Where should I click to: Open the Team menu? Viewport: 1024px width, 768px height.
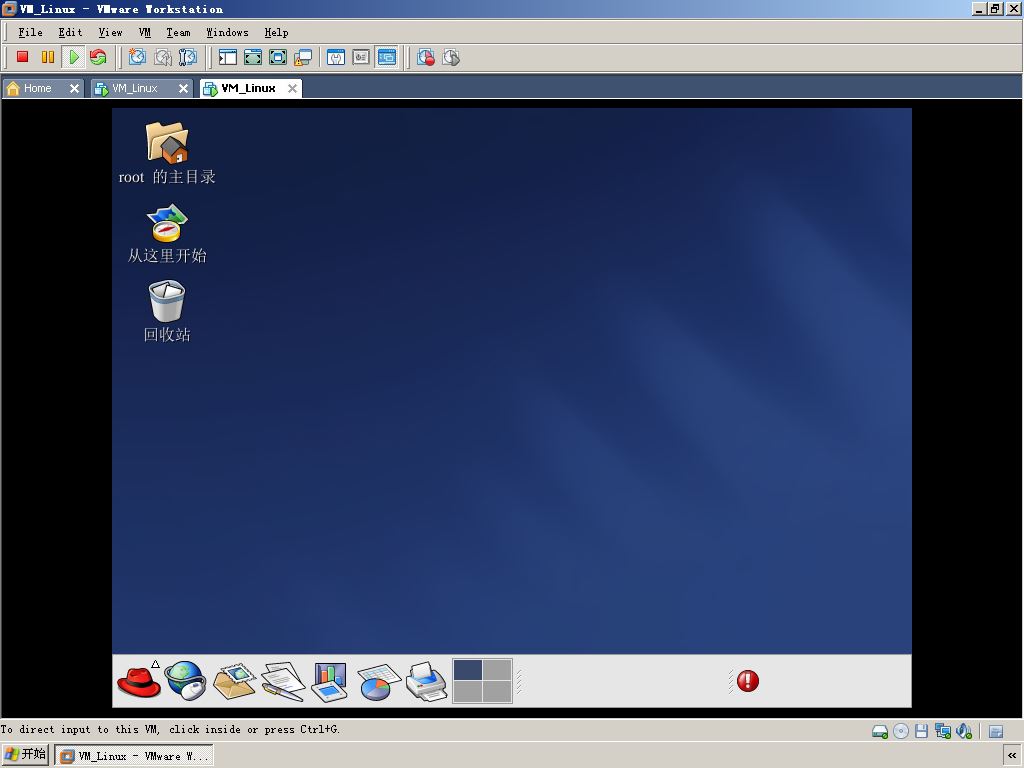coord(178,32)
